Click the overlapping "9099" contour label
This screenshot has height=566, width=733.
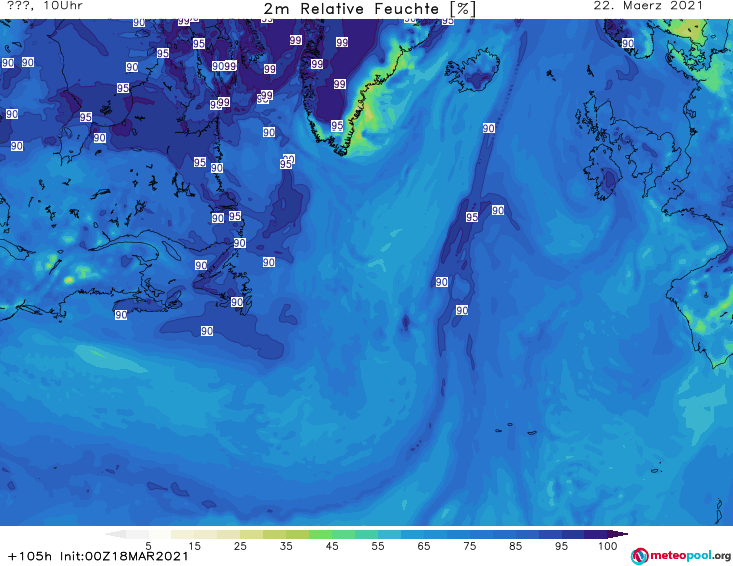[224, 66]
